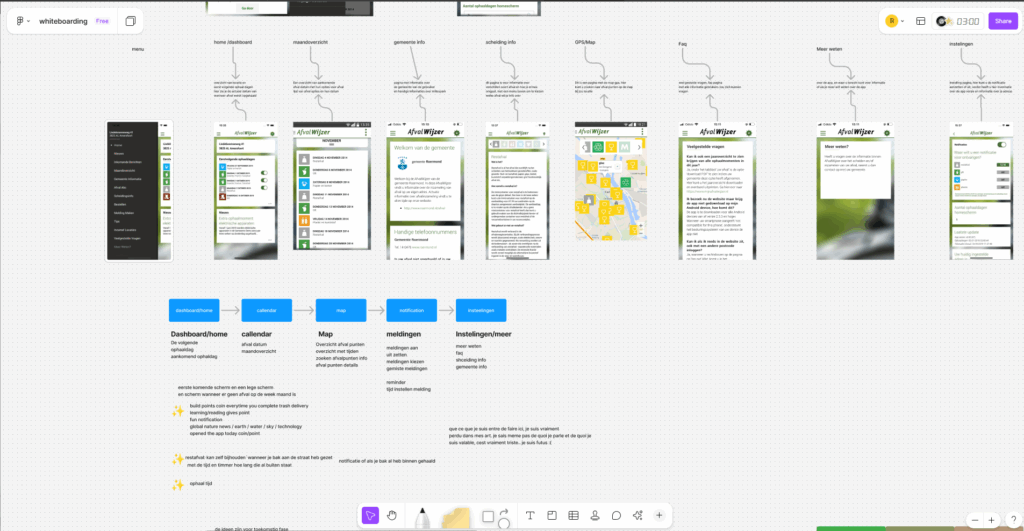The height and width of the screenshot is (531, 1024).
Task: Click the Free plan badge
Action: pyautogui.click(x=102, y=21)
